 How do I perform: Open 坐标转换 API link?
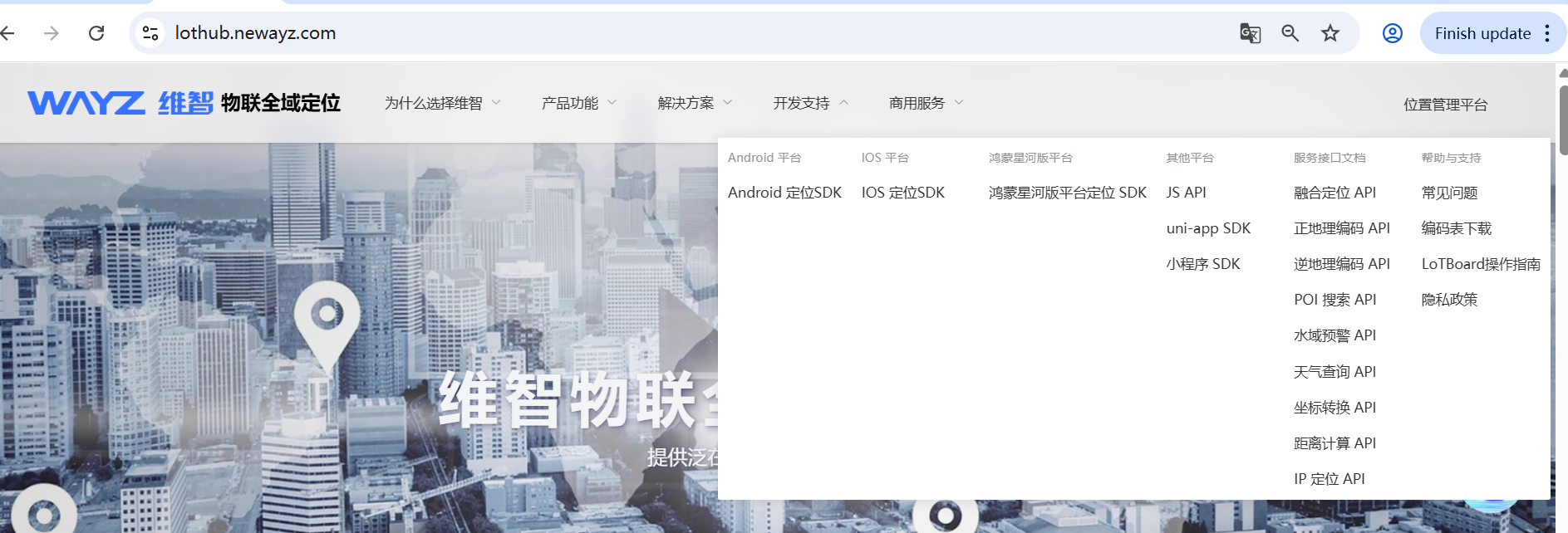[x=1335, y=408]
